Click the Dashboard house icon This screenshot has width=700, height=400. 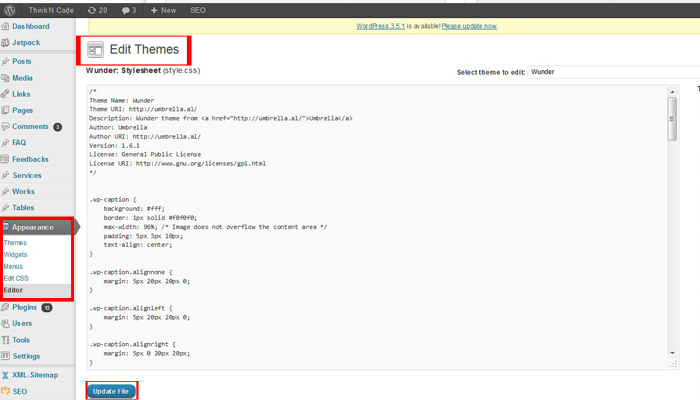5,26
